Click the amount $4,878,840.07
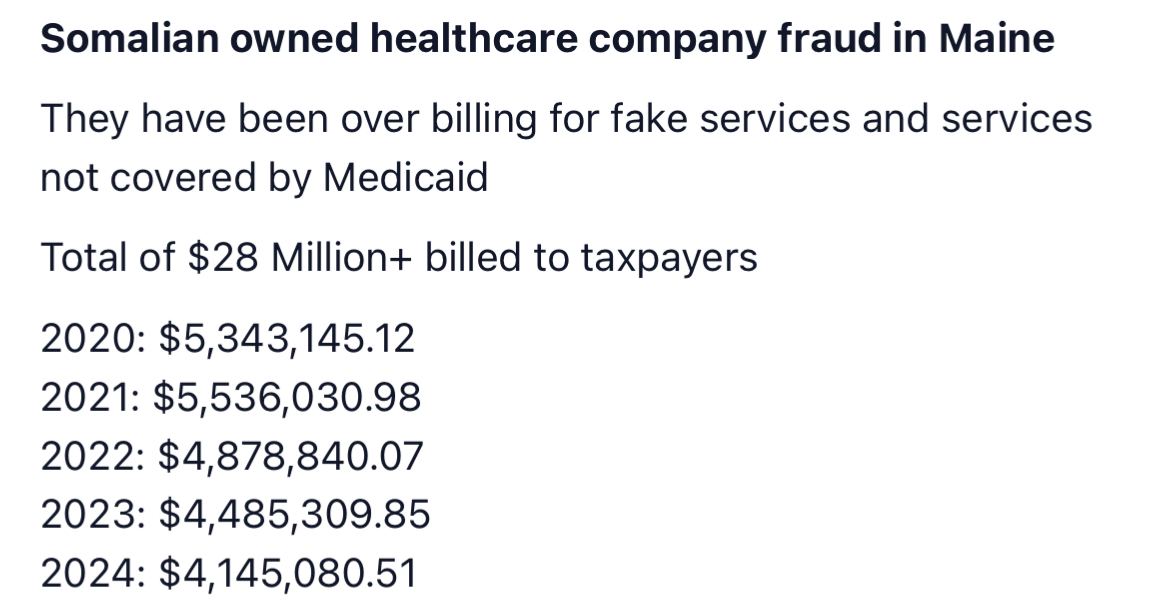Viewport: 1170px width, 615px height. pyautogui.click(x=289, y=457)
